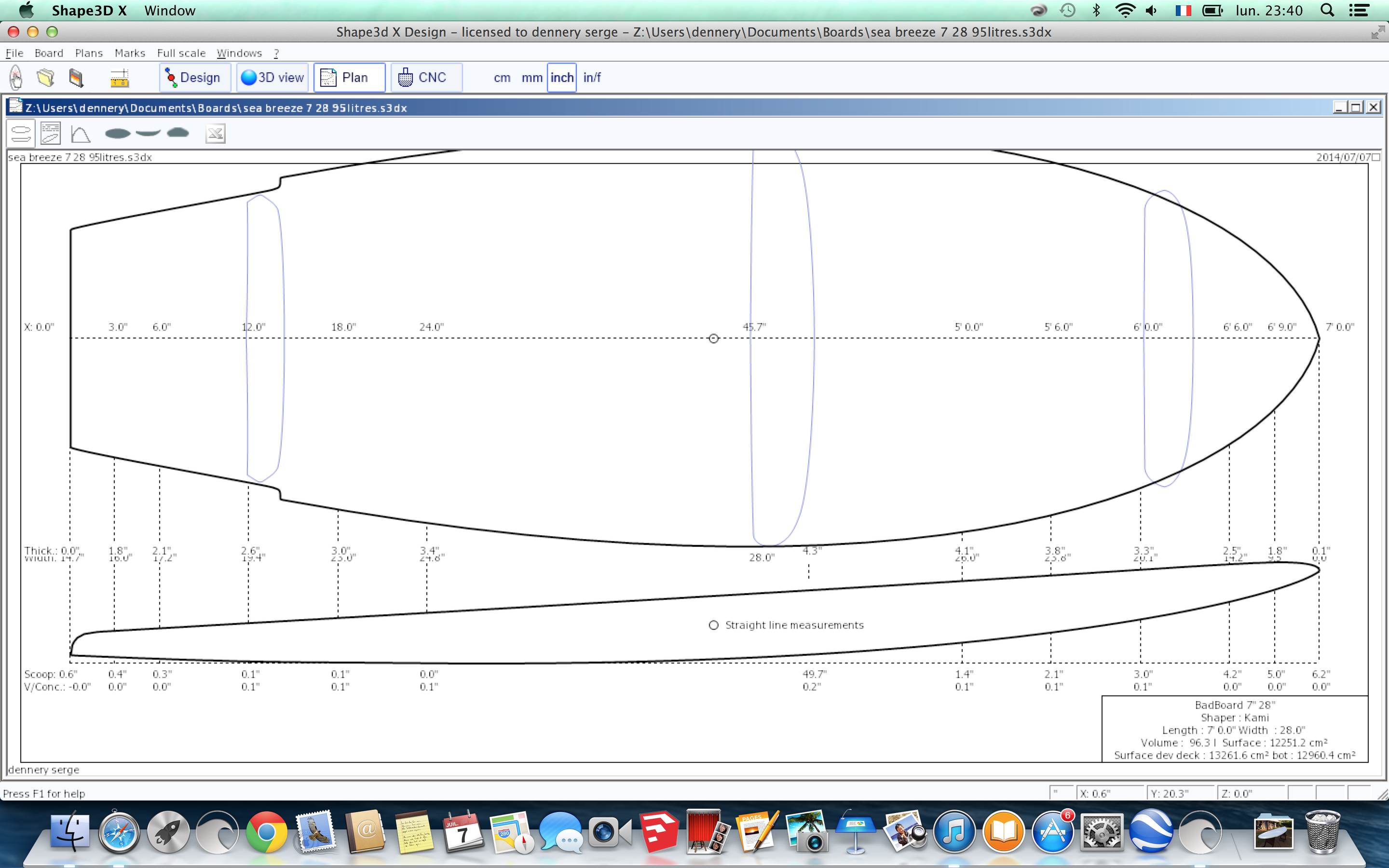Image resolution: width=1389 pixels, height=868 pixels.
Task: Open the CNC mode button
Action: (x=426, y=78)
